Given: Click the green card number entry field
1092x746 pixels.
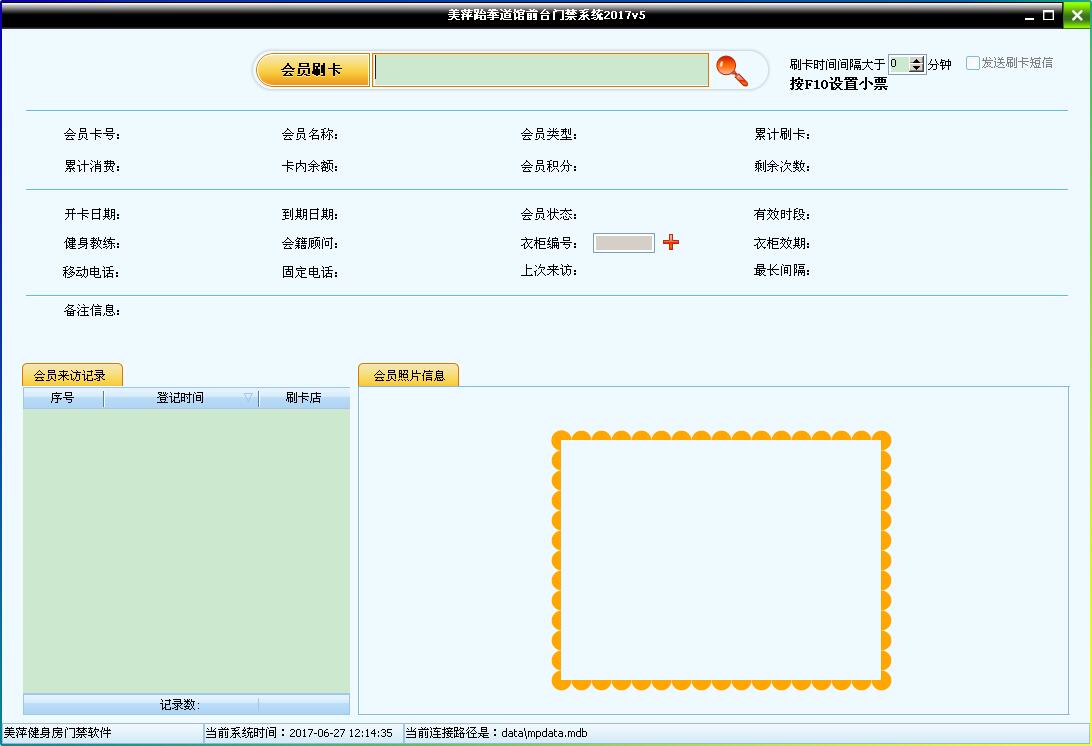Looking at the screenshot, I should [x=540, y=68].
